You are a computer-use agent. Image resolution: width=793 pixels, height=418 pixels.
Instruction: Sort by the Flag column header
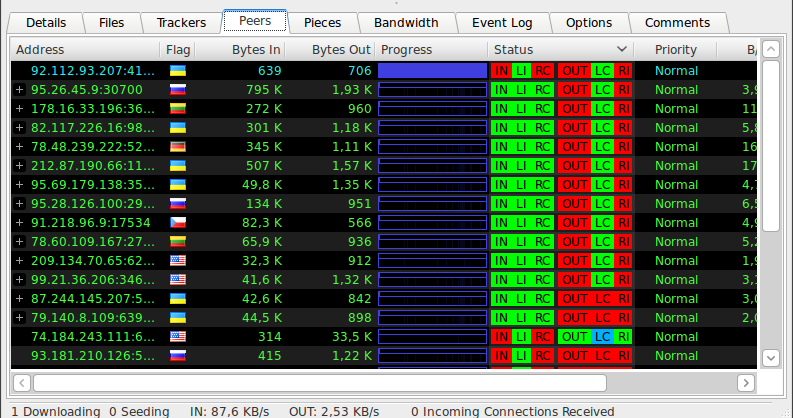coord(178,50)
